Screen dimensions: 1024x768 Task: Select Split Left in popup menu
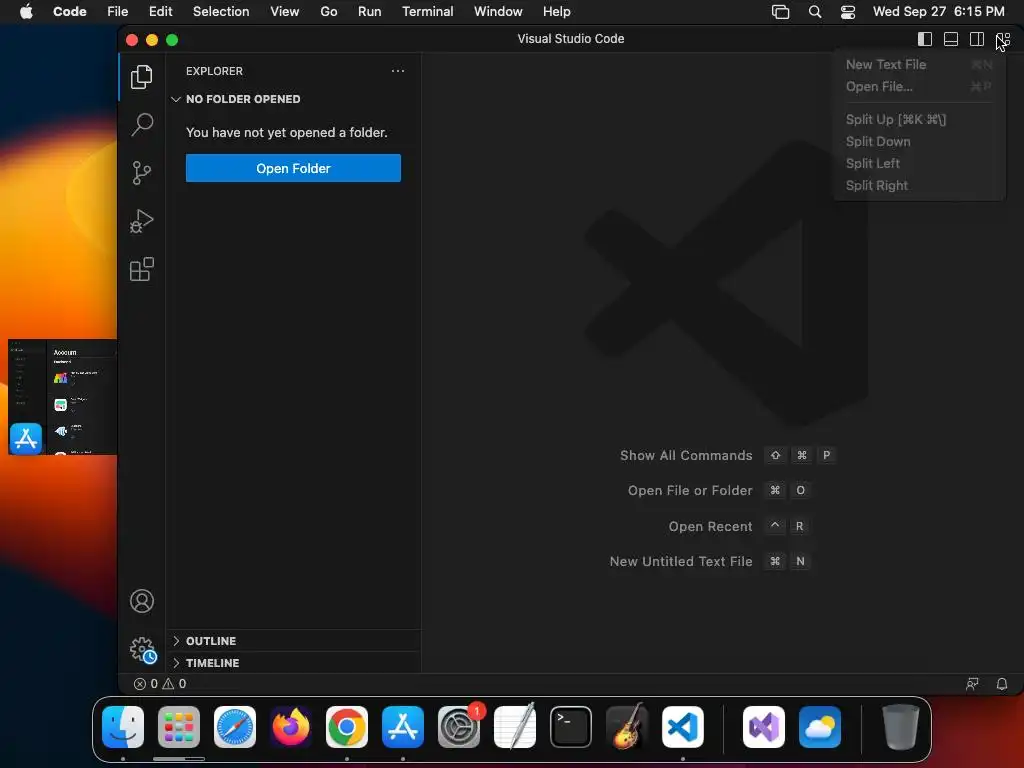(919, 163)
